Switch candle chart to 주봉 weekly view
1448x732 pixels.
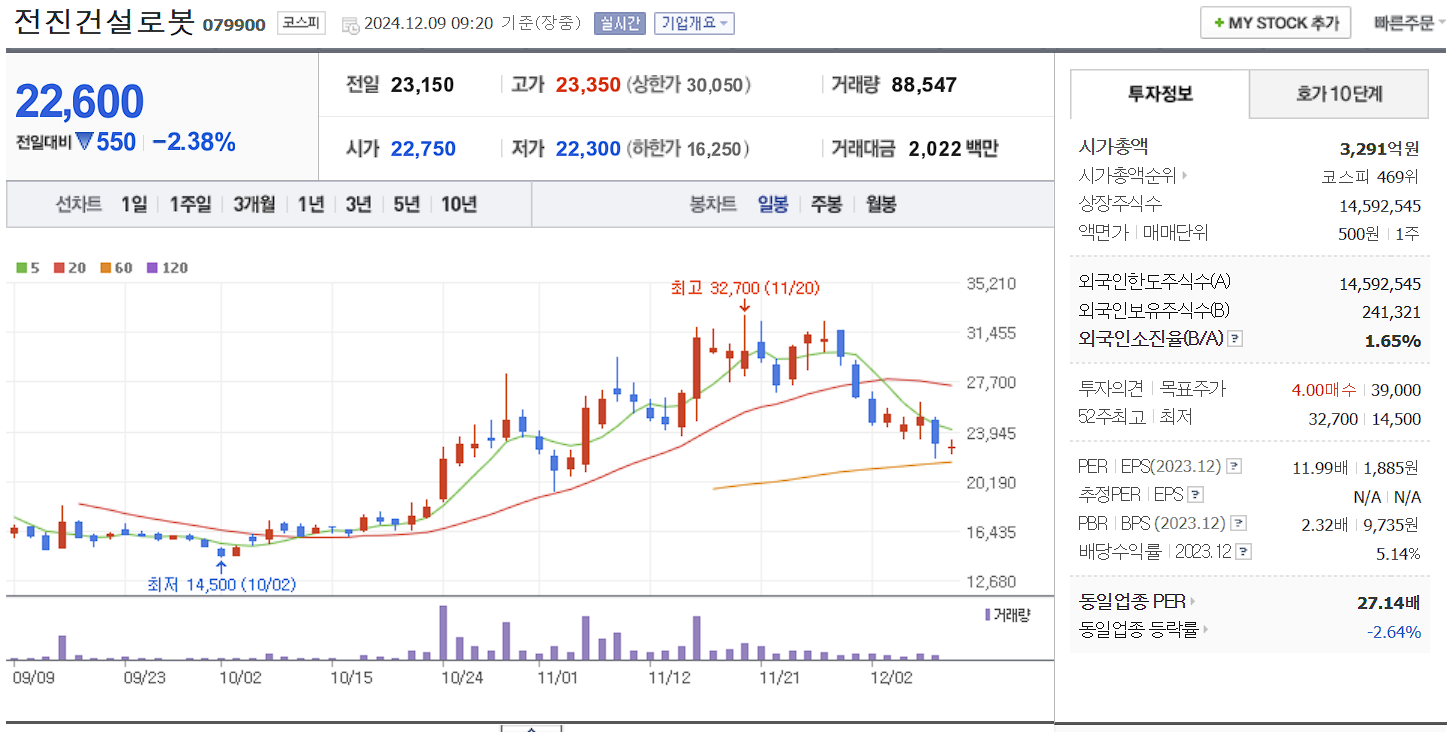coord(828,204)
